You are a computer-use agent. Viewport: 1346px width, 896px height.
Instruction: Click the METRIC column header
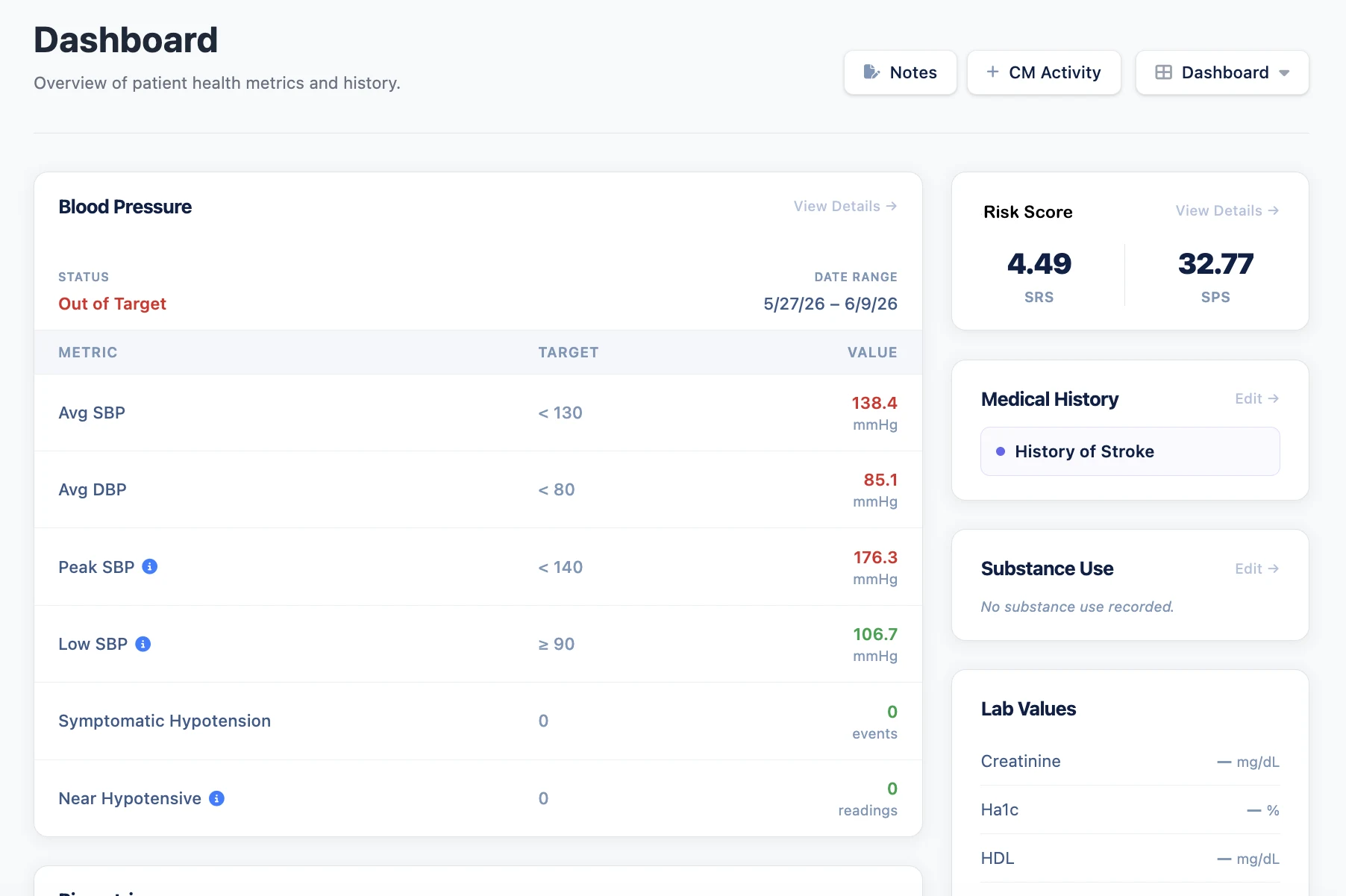88,352
